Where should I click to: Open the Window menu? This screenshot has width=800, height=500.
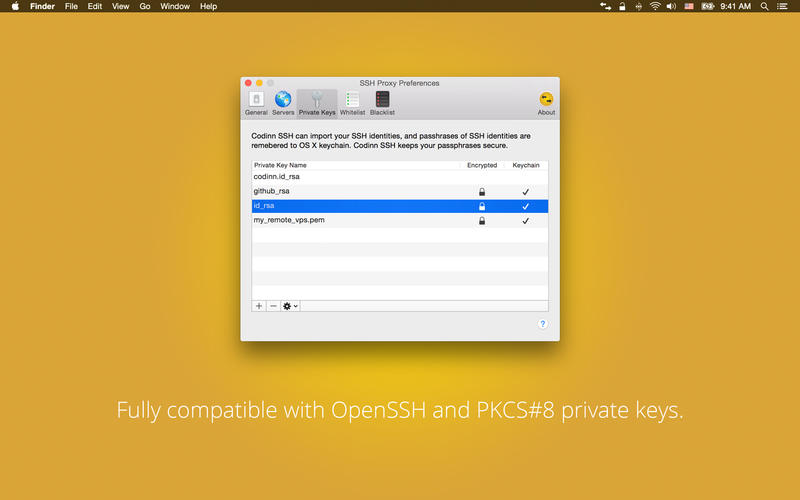click(x=175, y=6)
